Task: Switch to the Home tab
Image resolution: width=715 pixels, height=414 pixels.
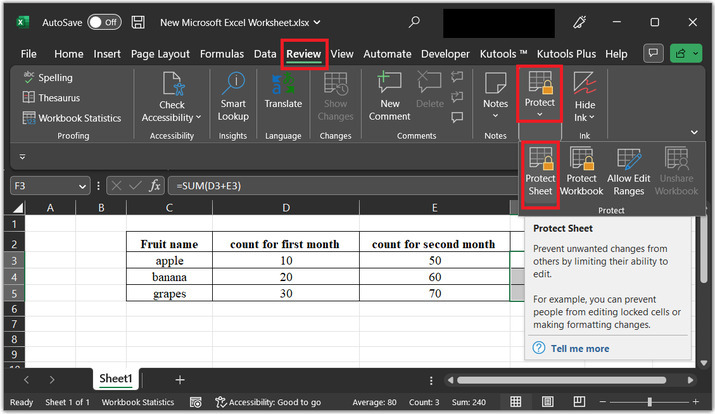Action: tap(69, 54)
